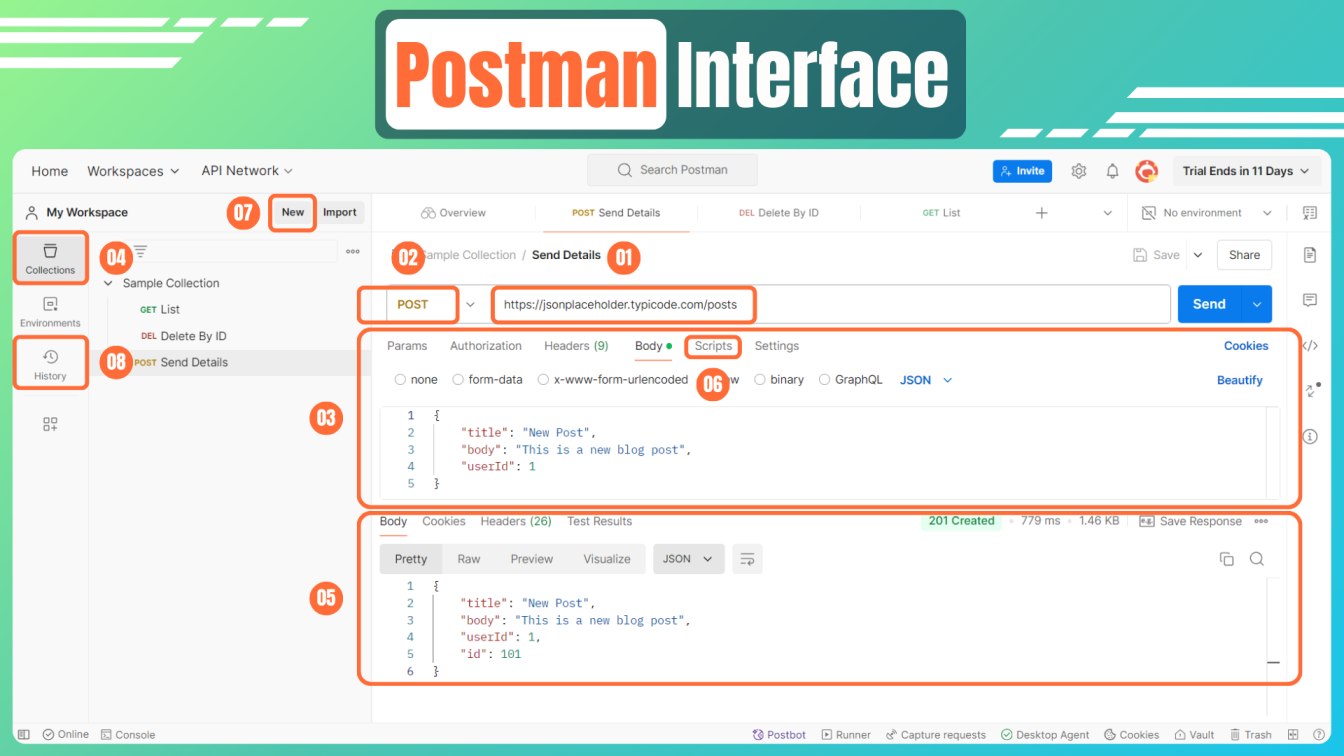Open Runner from status bar

point(846,734)
